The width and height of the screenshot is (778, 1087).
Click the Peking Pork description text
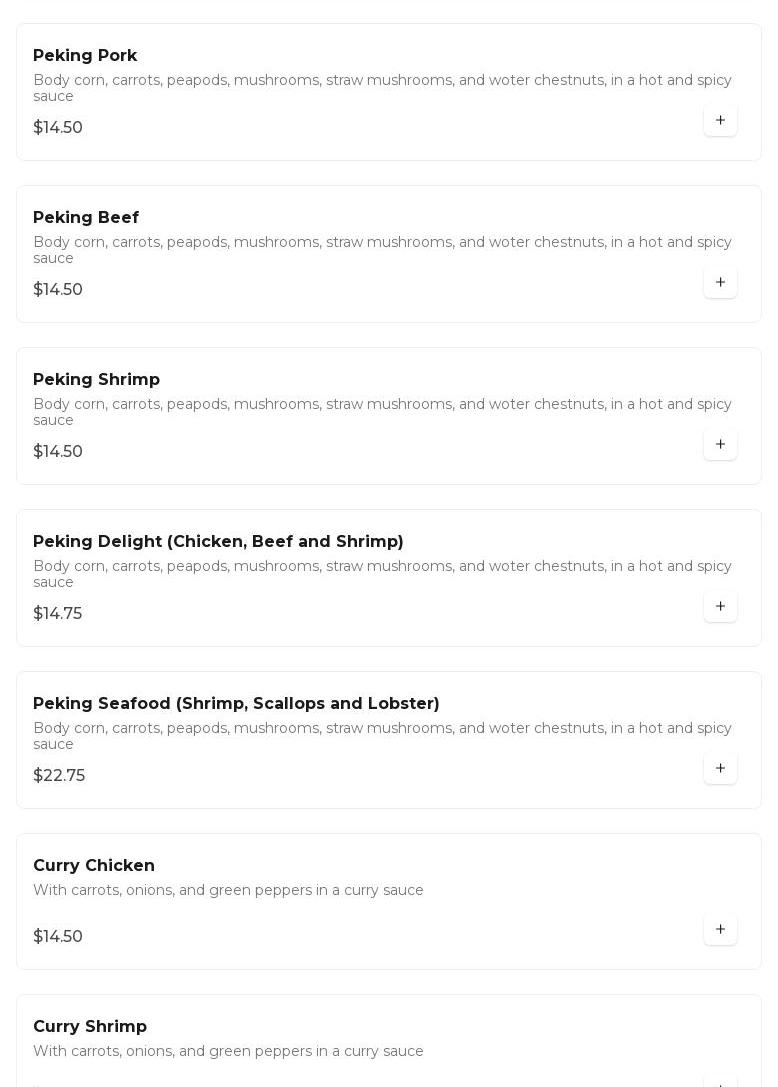382,88
